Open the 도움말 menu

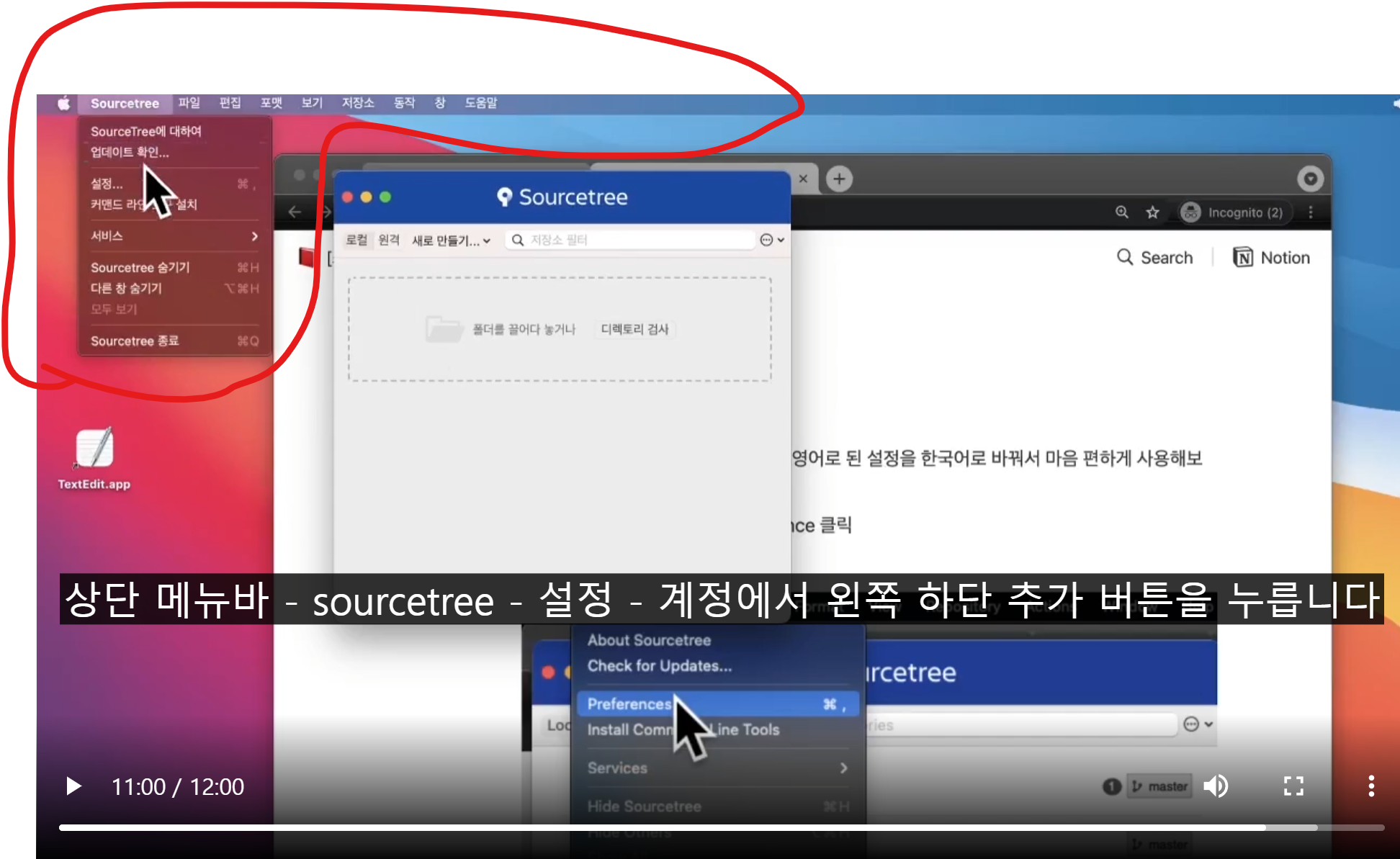pos(481,103)
